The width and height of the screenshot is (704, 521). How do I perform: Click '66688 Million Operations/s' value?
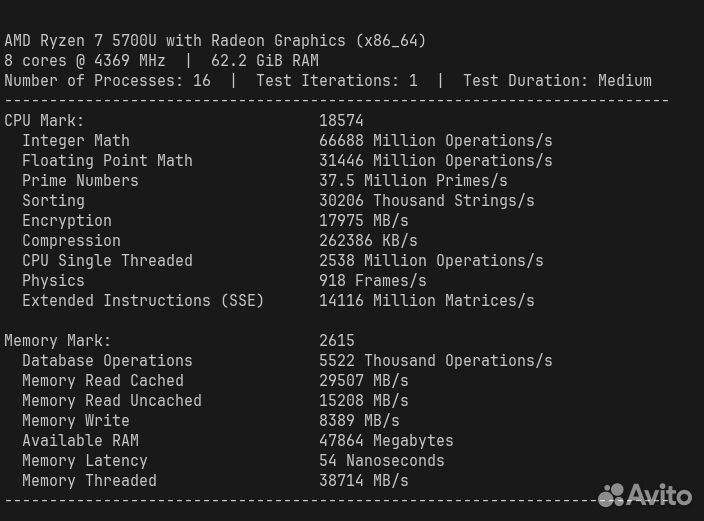point(436,141)
